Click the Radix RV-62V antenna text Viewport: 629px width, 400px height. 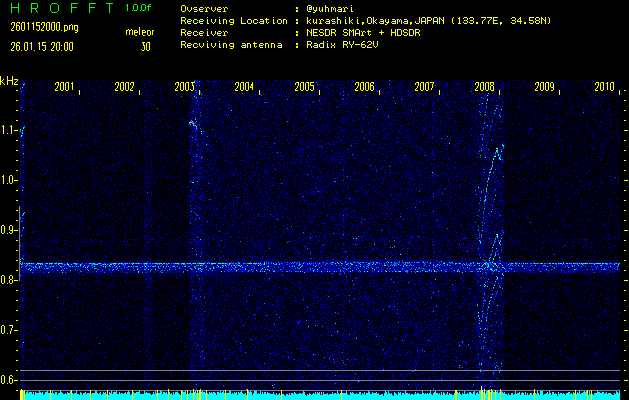pyautogui.click(x=347, y=45)
